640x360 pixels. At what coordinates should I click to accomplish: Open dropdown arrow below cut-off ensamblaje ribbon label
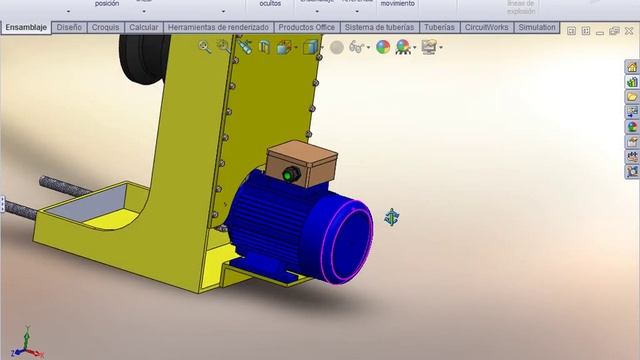pos(317,11)
